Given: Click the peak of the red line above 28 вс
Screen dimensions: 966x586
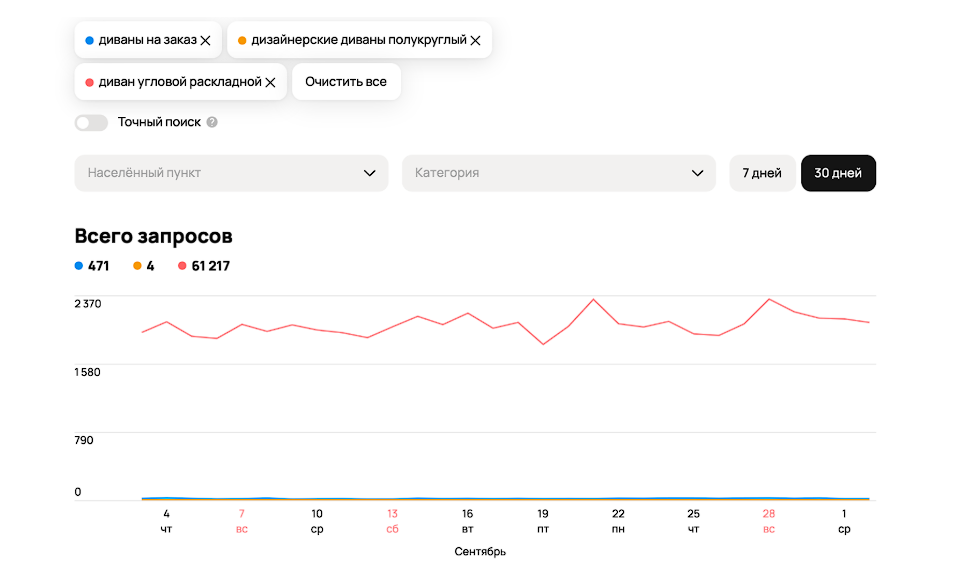Looking at the screenshot, I should [769, 299].
